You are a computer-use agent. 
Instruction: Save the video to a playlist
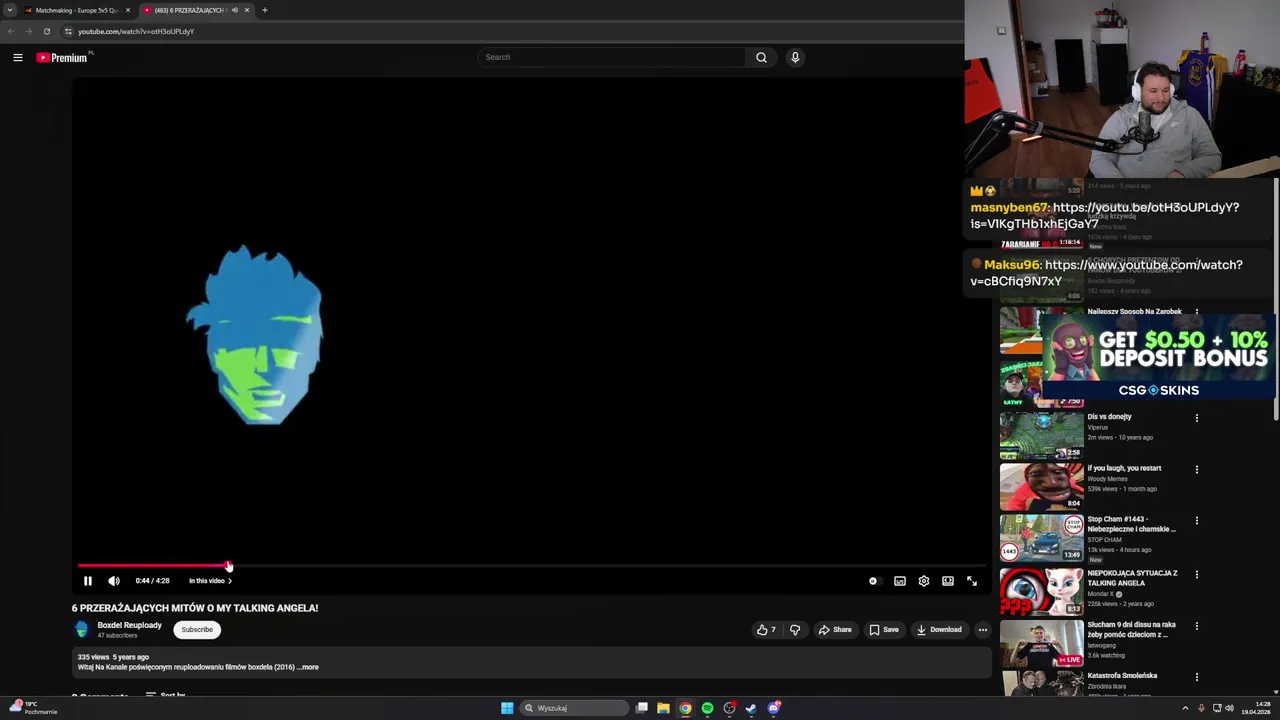click(884, 630)
